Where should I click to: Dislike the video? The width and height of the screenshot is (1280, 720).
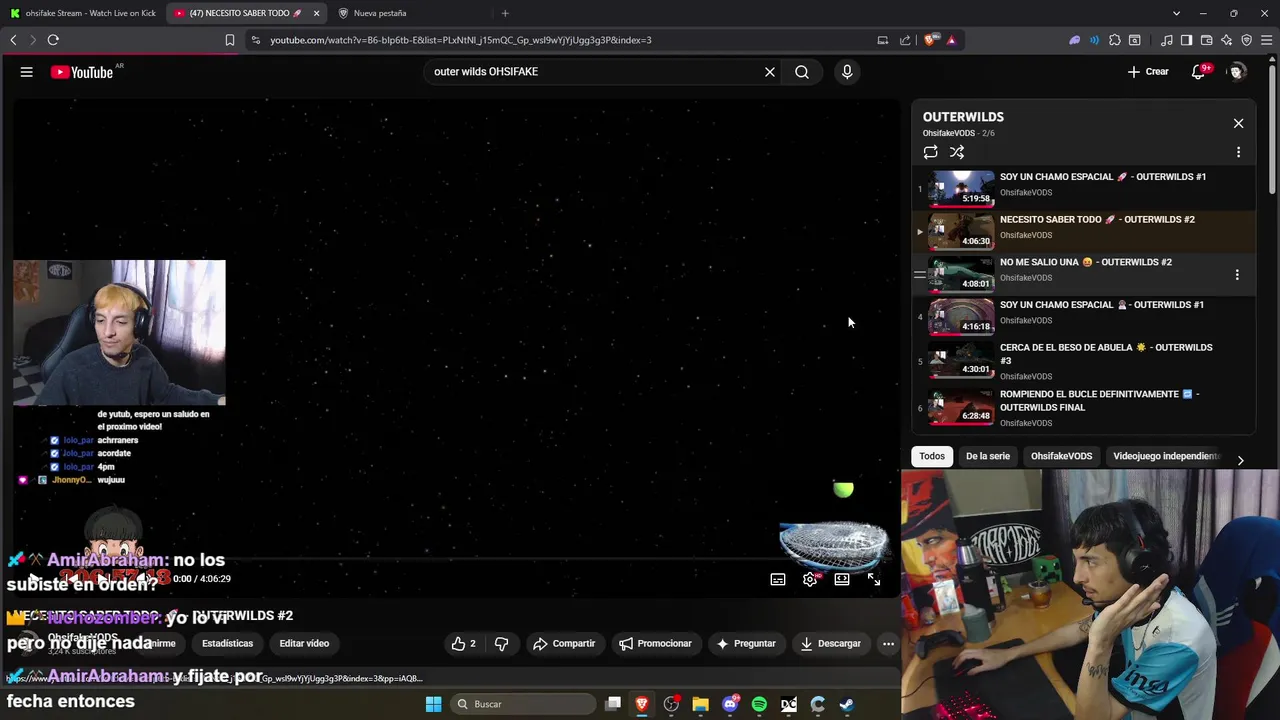[x=502, y=644]
